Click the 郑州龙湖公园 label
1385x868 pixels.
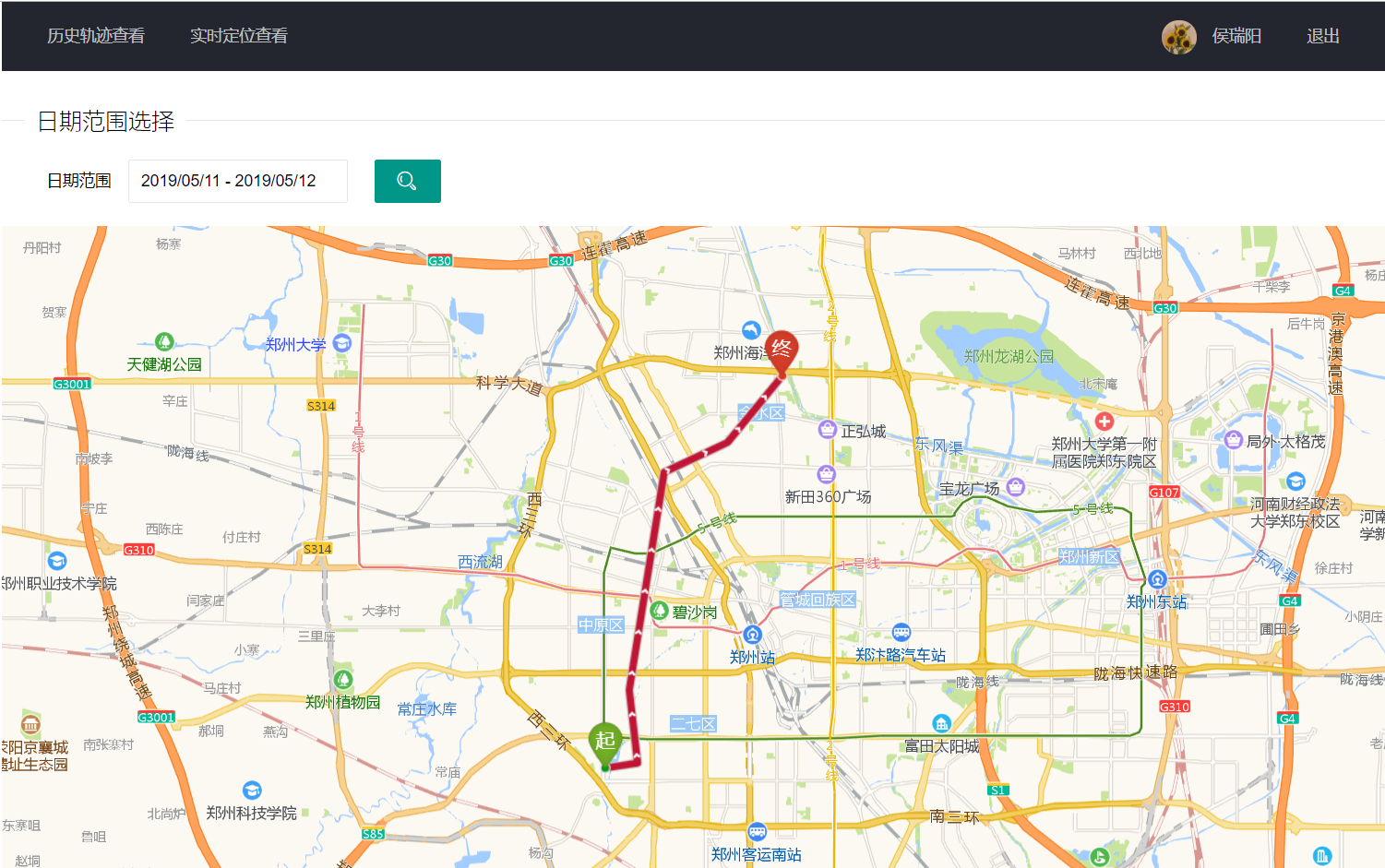click(1009, 356)
